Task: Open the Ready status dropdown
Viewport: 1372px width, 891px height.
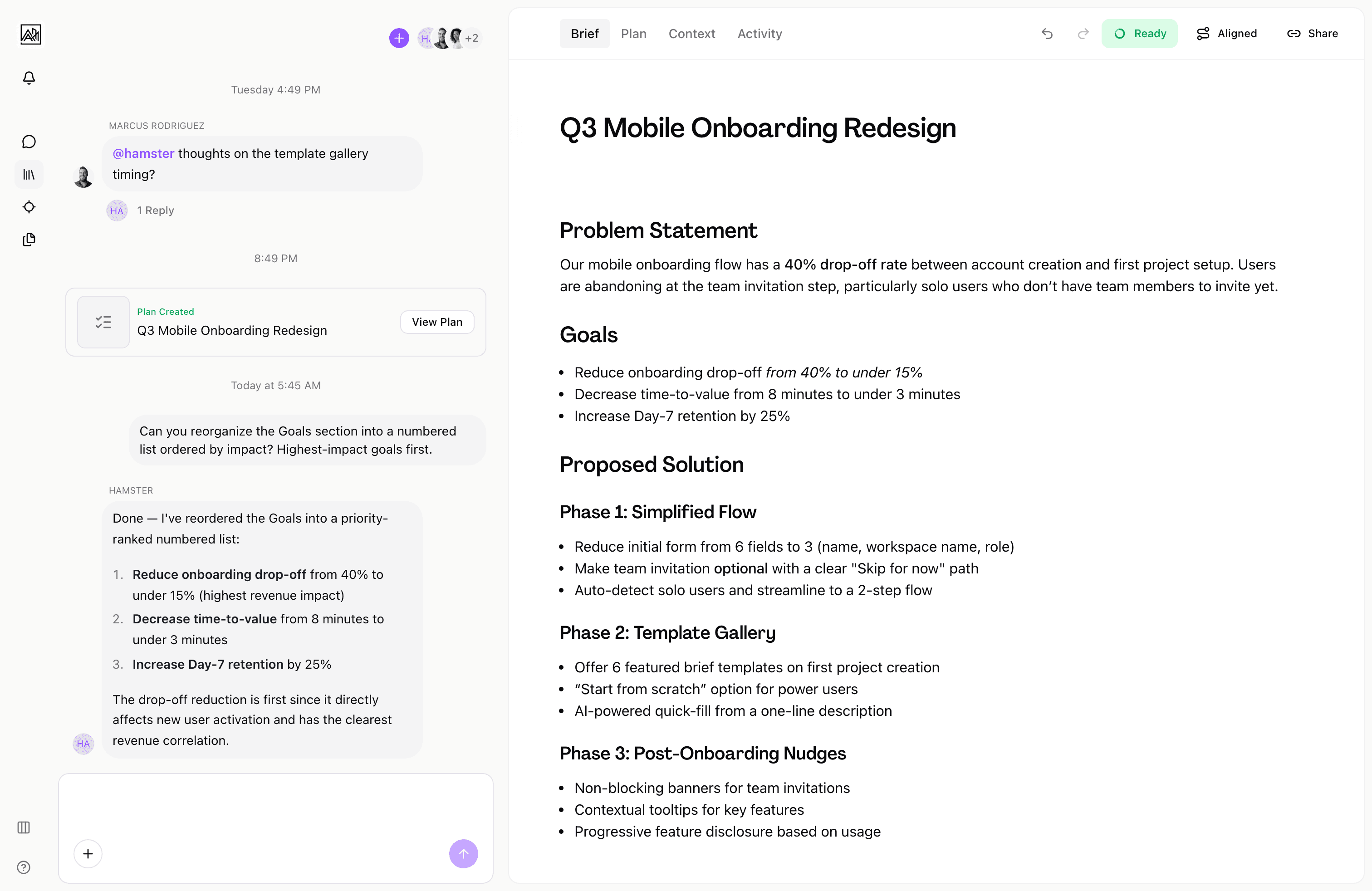Action: (1140, 34)
